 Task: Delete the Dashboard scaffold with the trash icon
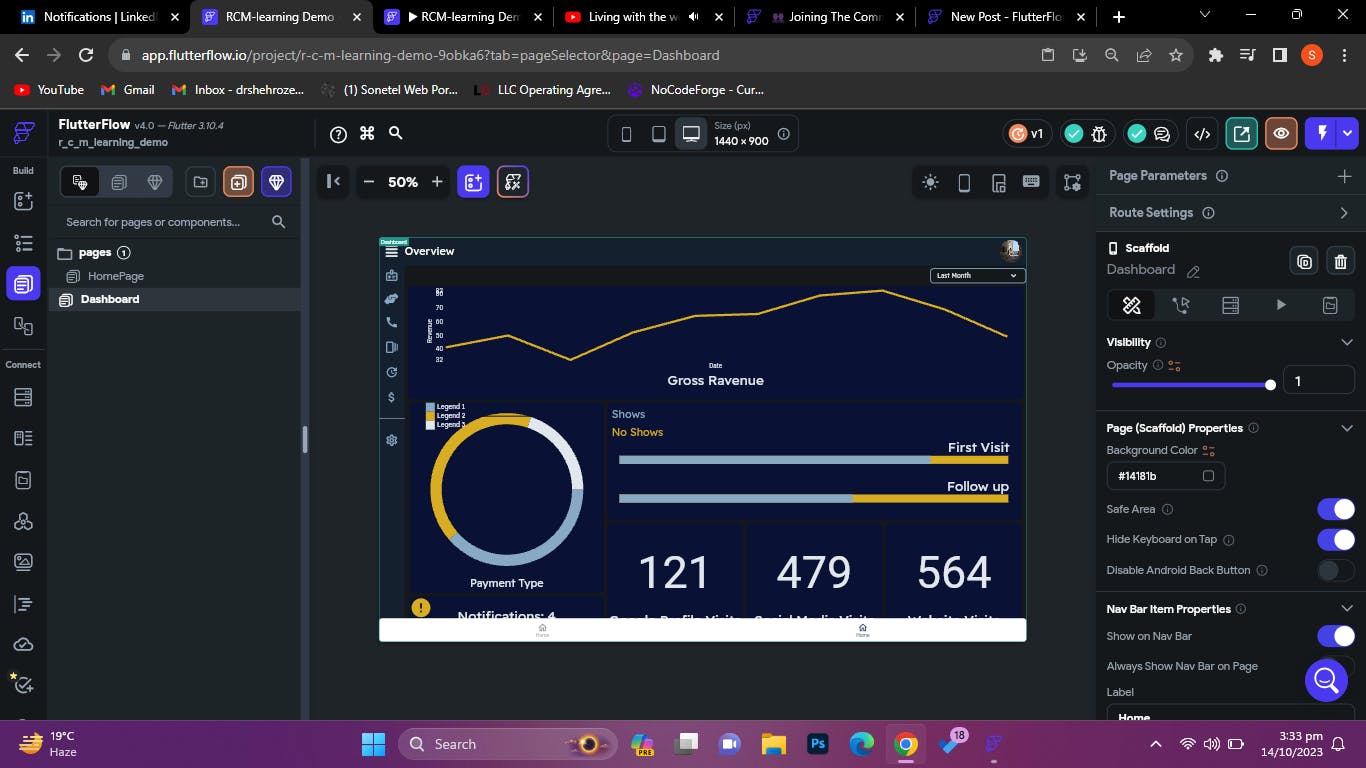click(x=1341, y=262)
